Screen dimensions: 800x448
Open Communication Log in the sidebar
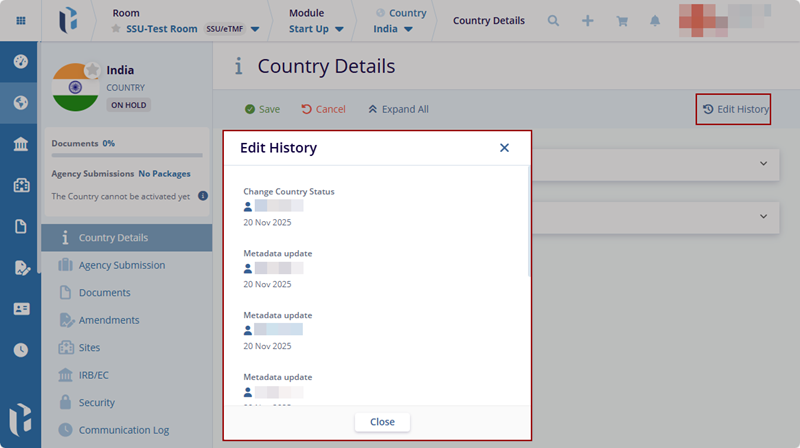pos(123,430)
